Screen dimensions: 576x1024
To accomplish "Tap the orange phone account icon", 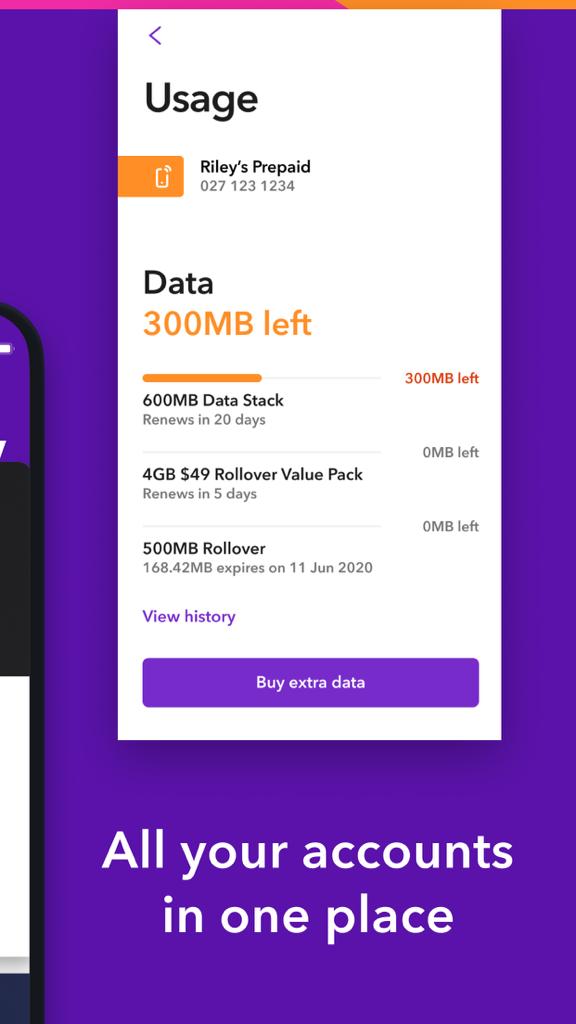I will [151, 176].
